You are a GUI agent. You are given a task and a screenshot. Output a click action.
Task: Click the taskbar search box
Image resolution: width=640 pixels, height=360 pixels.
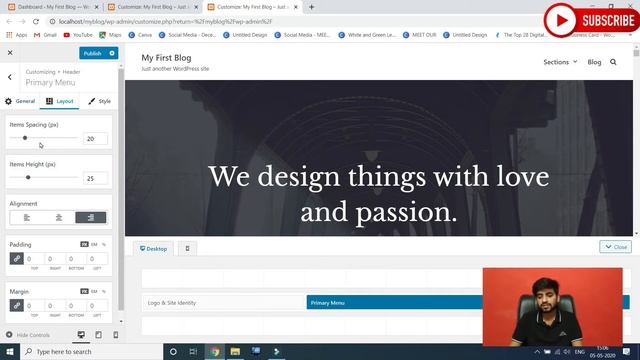click(x=91, y=351)
